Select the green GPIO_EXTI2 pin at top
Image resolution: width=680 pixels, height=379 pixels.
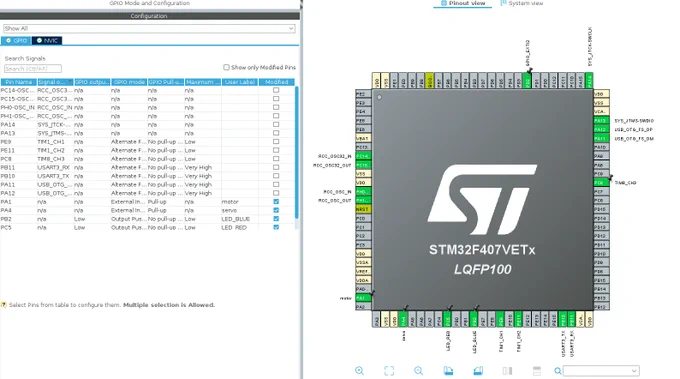(x=527, y=81)
